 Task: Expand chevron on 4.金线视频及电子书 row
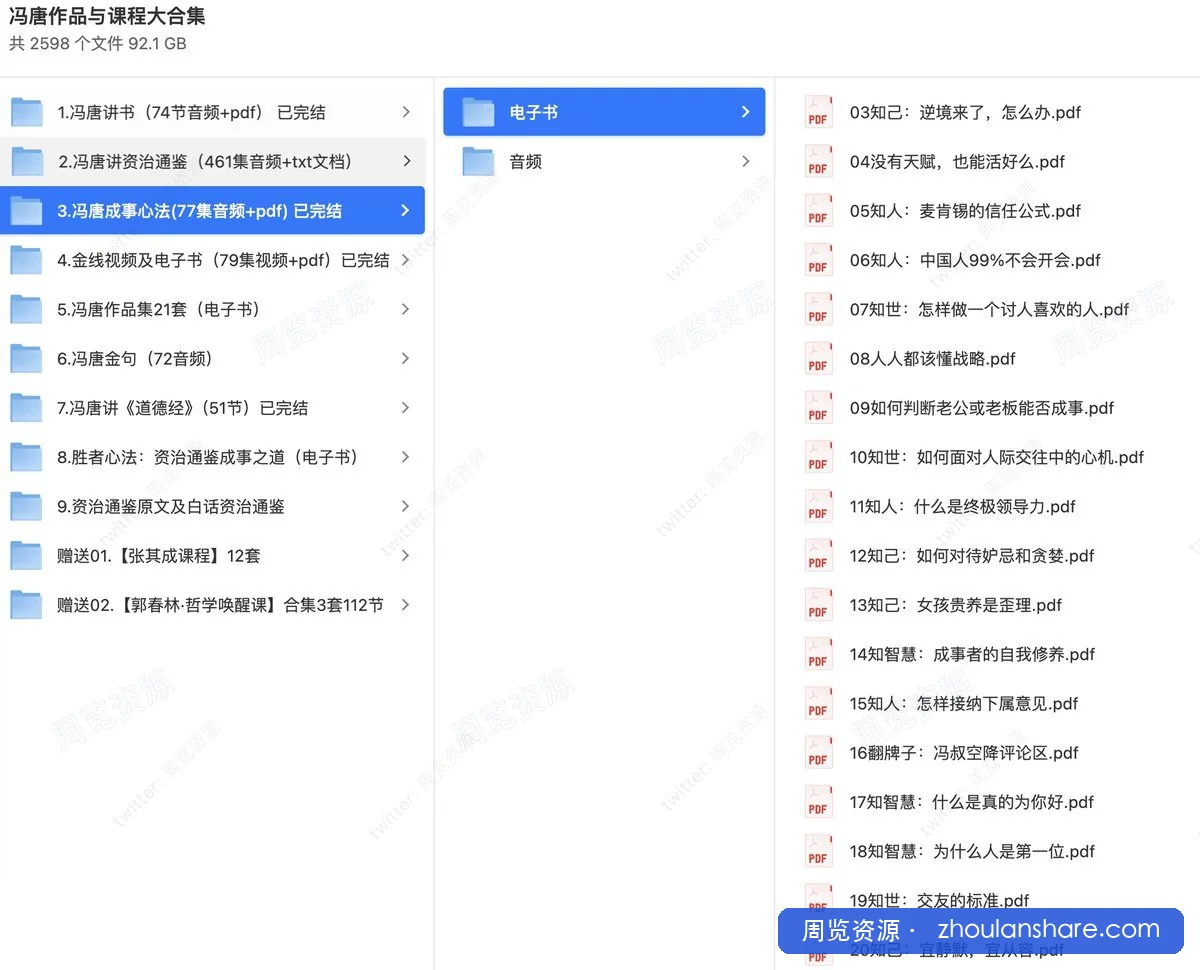point(405,260)
